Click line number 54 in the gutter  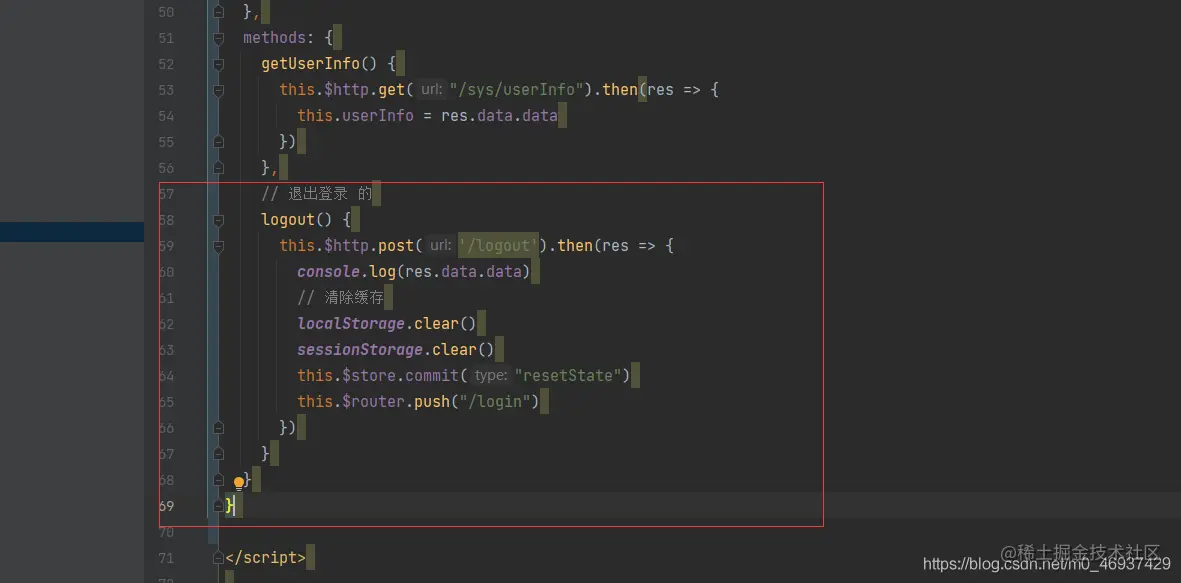(166, 116)
